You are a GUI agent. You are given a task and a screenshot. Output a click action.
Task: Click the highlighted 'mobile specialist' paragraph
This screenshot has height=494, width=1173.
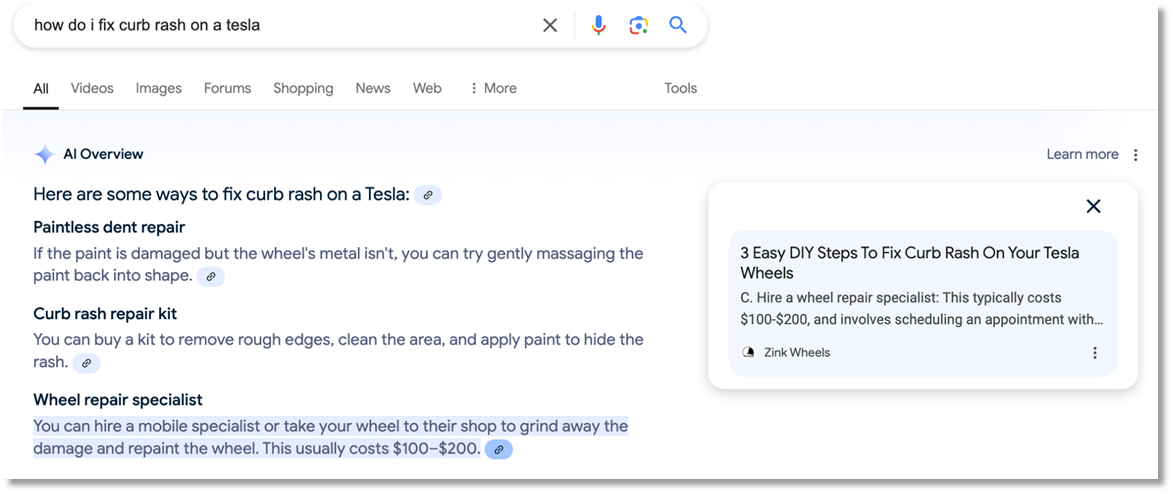coord(331,438)
